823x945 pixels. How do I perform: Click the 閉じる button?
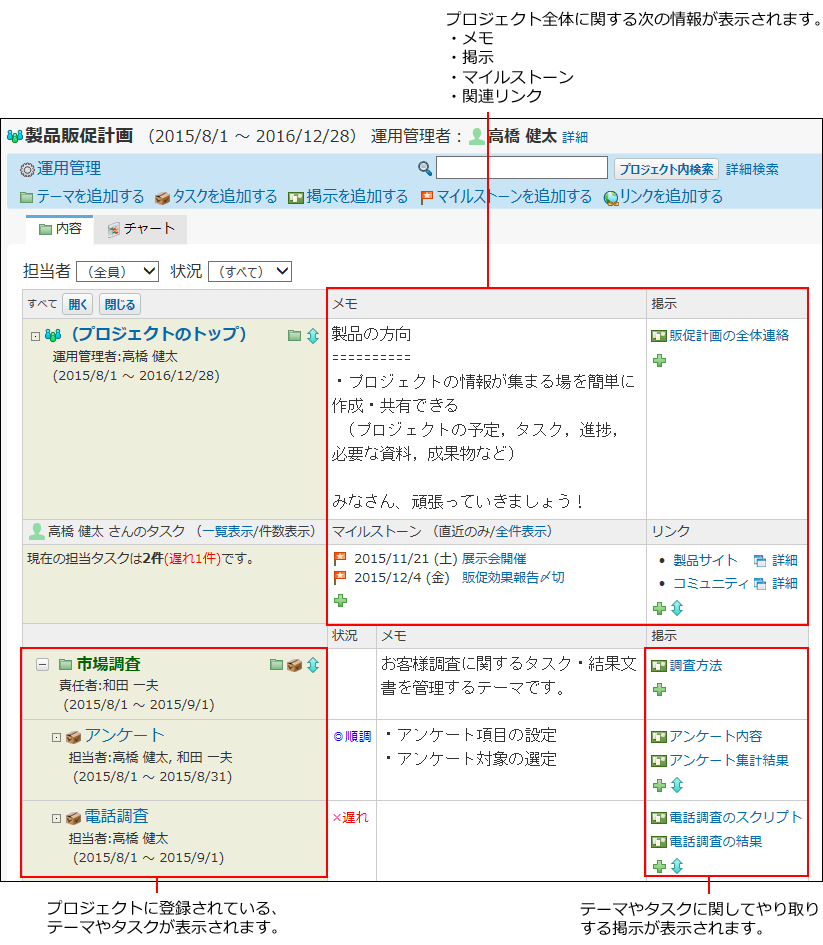[119, 304]
